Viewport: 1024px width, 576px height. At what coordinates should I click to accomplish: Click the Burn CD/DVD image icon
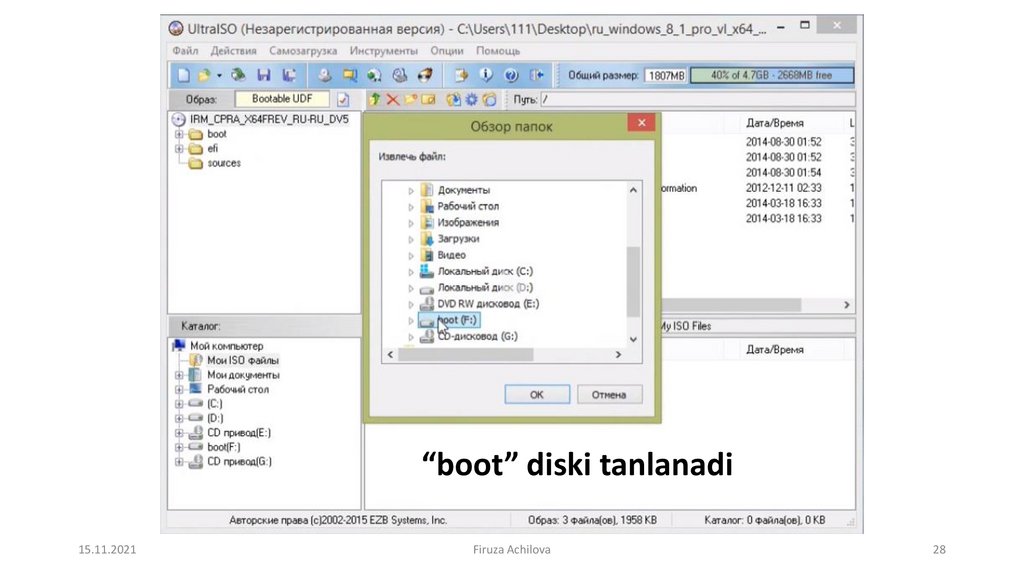tap(425, 76)
